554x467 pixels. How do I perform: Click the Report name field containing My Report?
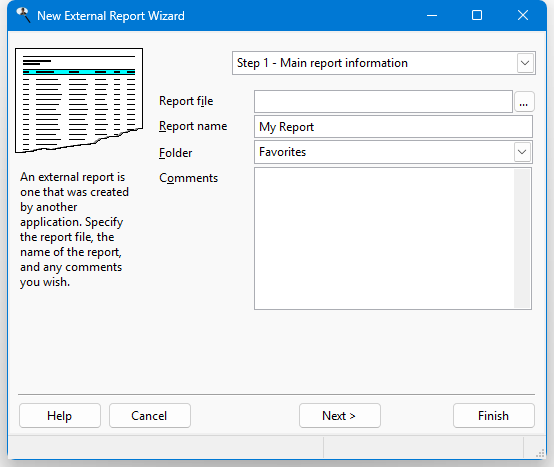[393, 127]
